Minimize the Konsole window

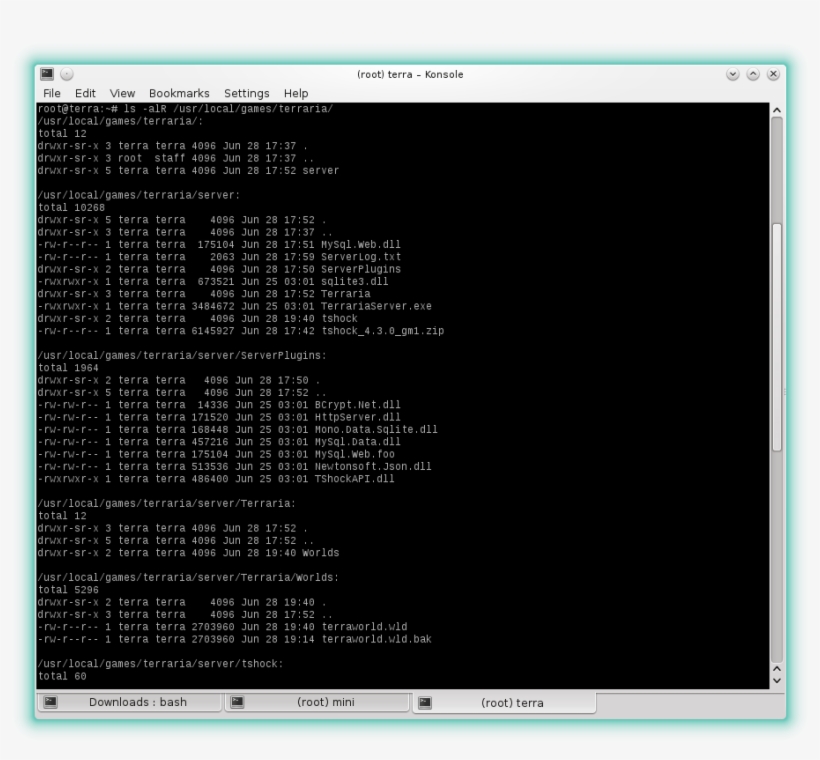[733, 75]
